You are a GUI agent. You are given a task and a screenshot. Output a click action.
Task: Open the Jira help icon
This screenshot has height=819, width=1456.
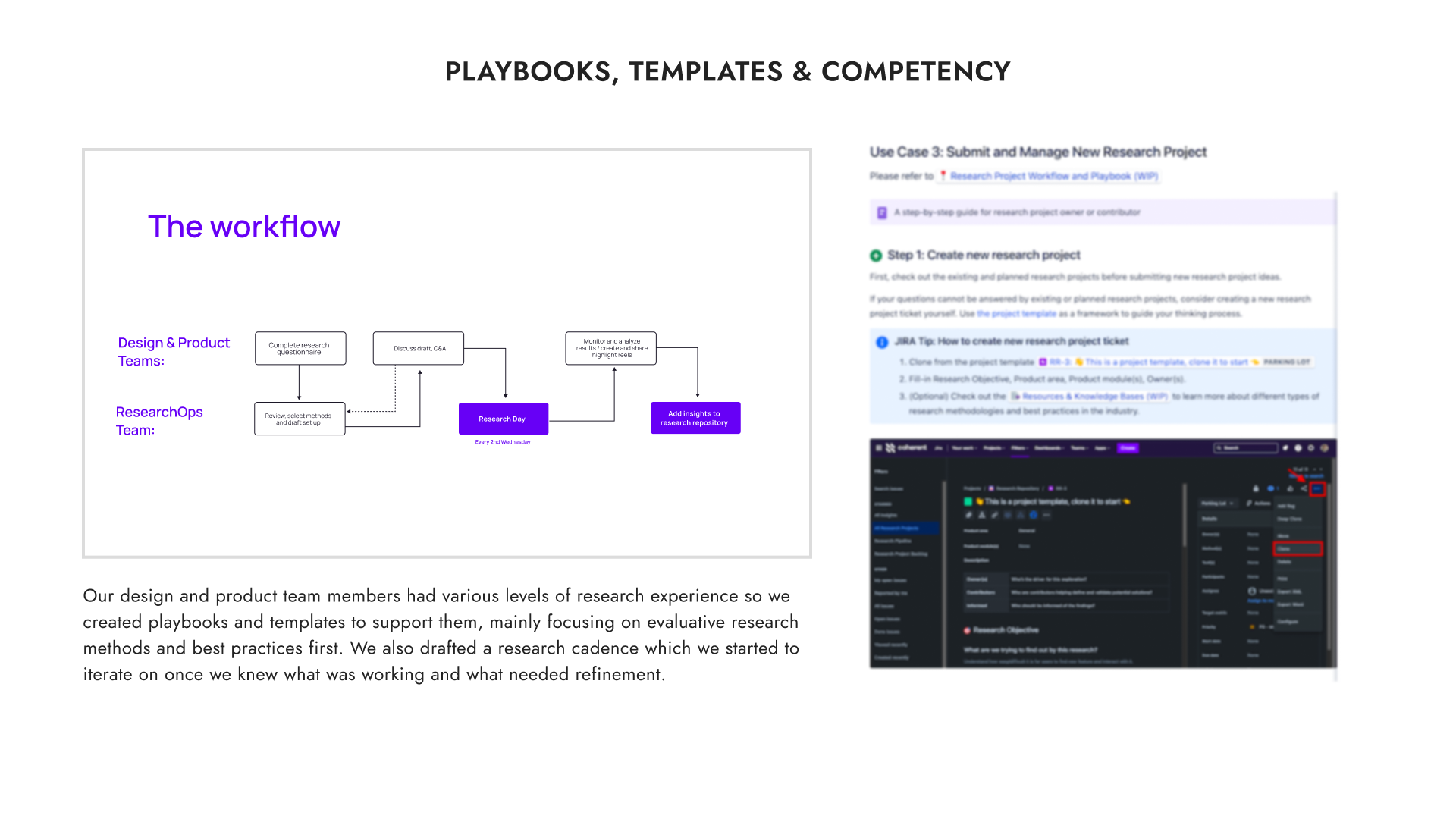(1298, 448)
